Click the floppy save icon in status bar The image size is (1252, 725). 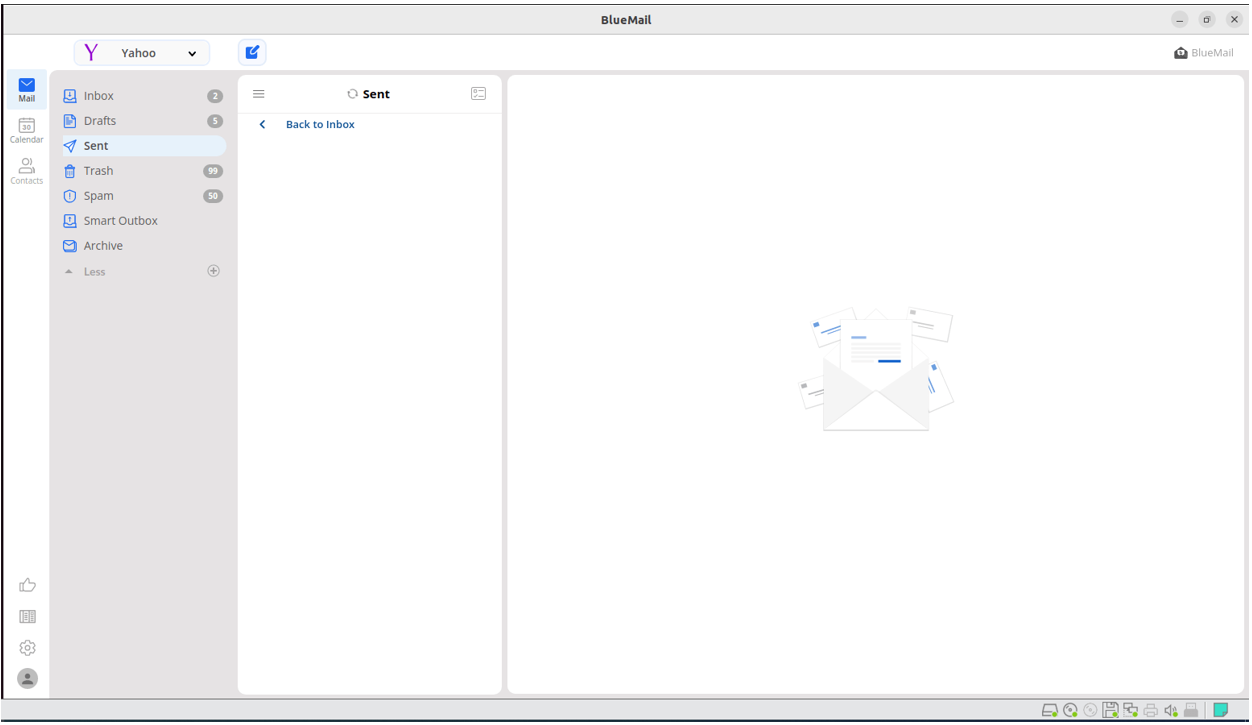pos(1110,711)
